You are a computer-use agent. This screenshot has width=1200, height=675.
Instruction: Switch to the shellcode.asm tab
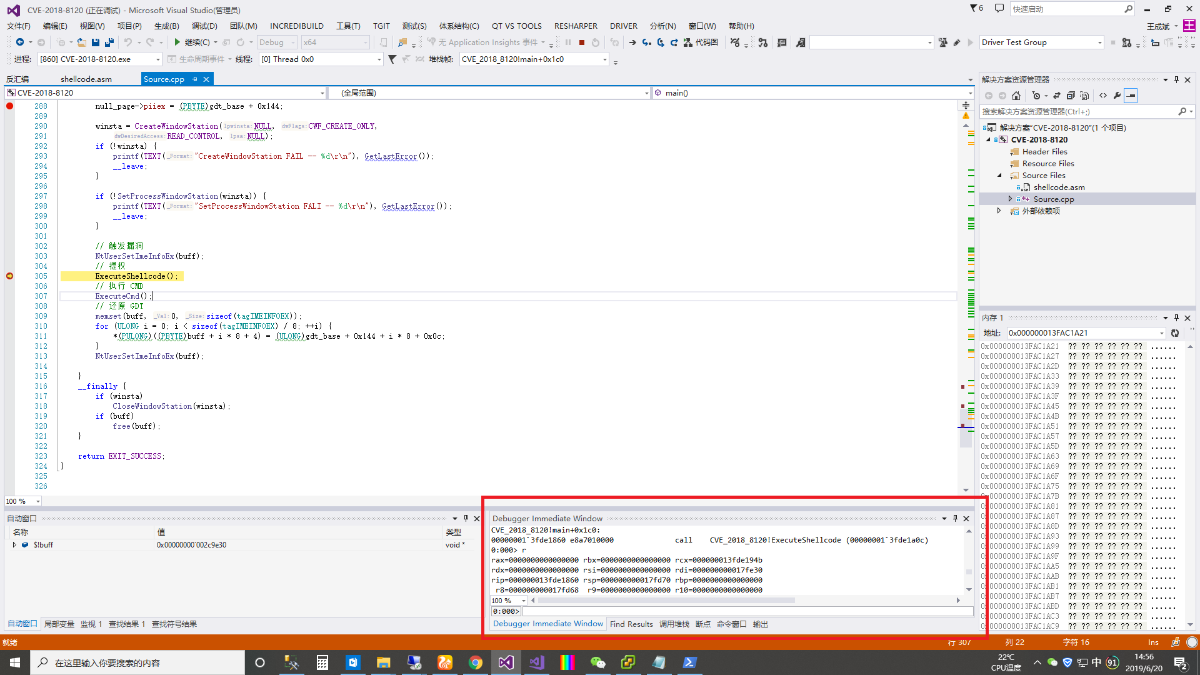(x=86, y=79)
